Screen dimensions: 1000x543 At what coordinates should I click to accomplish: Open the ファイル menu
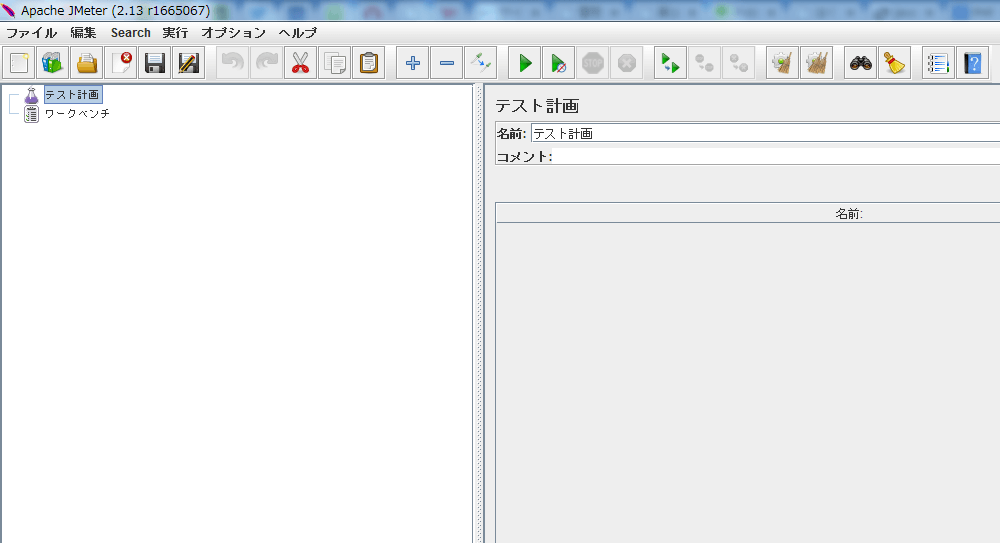(x=31, y=33)
